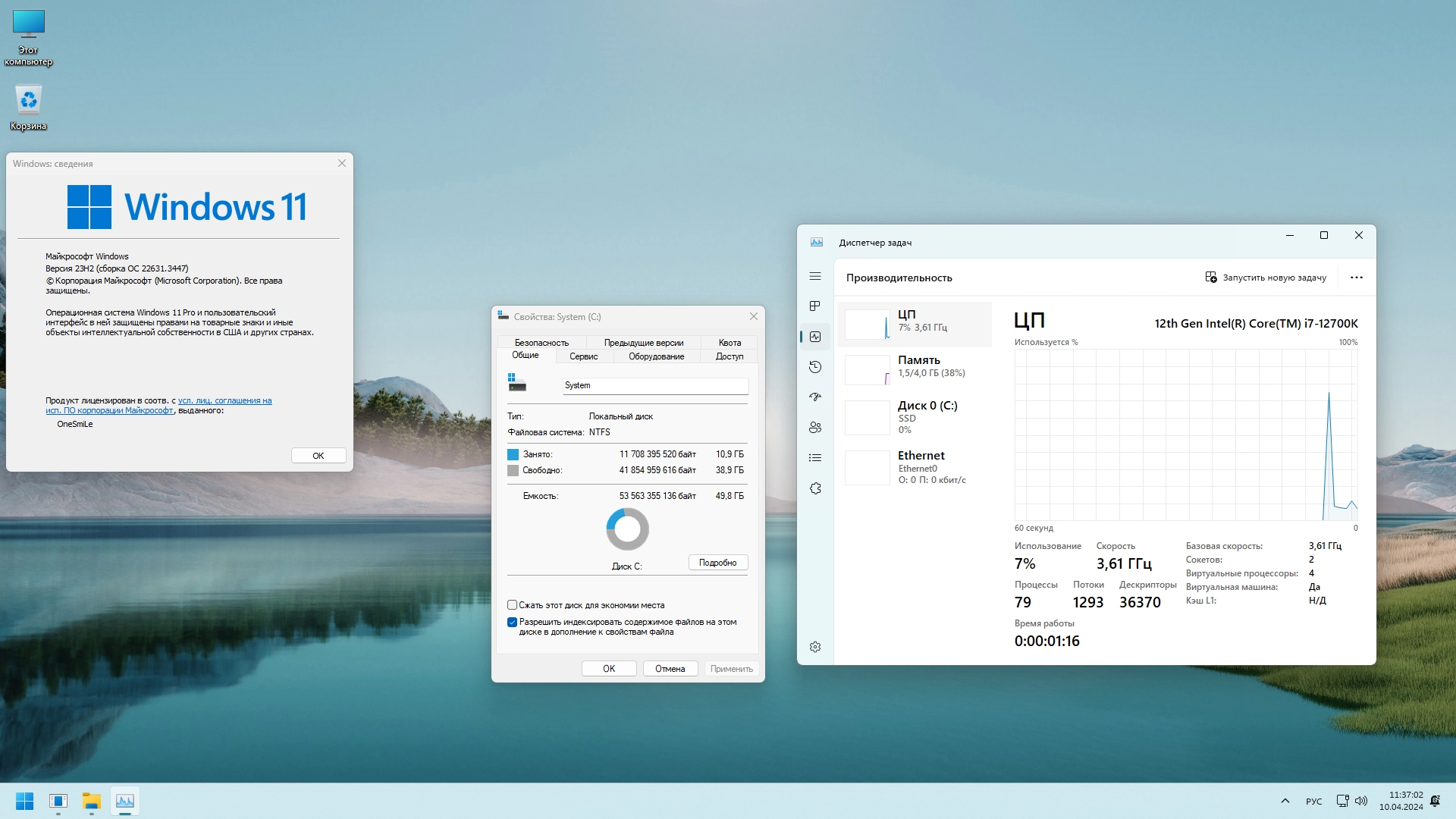Switch to the Сервис tab
This screenshot has height=819, width=1456.
coord(583,356)
